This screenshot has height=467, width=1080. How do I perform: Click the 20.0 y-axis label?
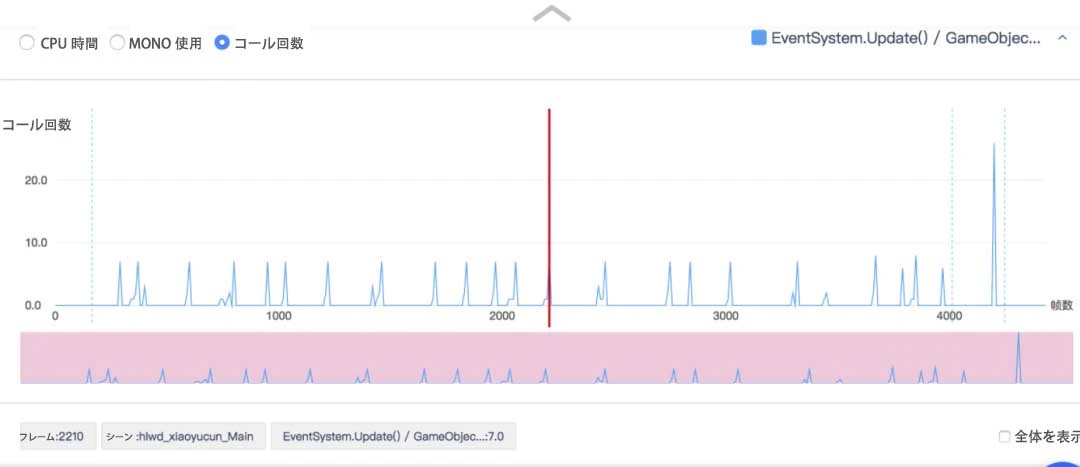click(x=35, y=180)
